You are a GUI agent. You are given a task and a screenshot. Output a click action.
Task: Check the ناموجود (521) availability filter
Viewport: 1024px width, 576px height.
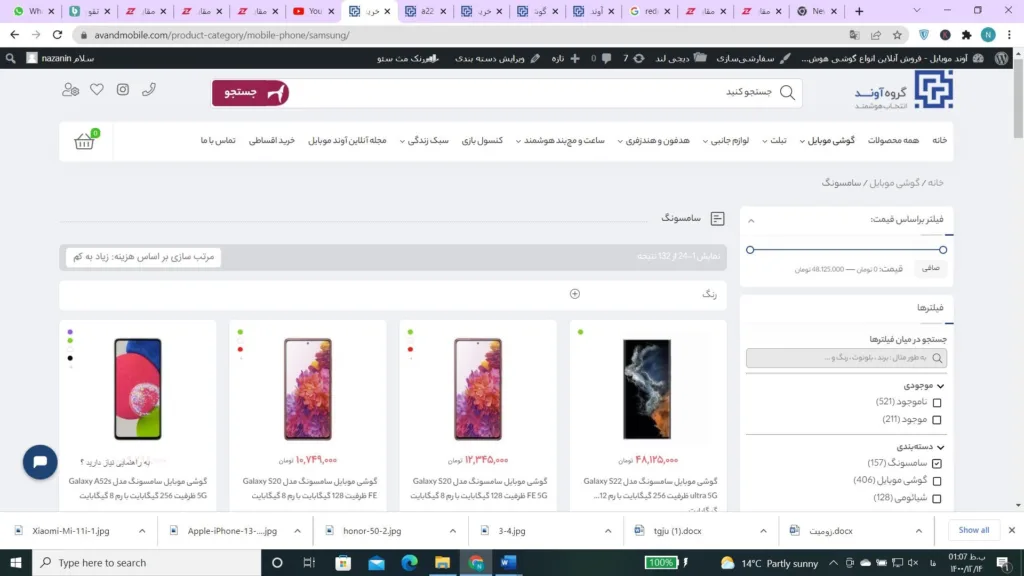pos(937,403)
